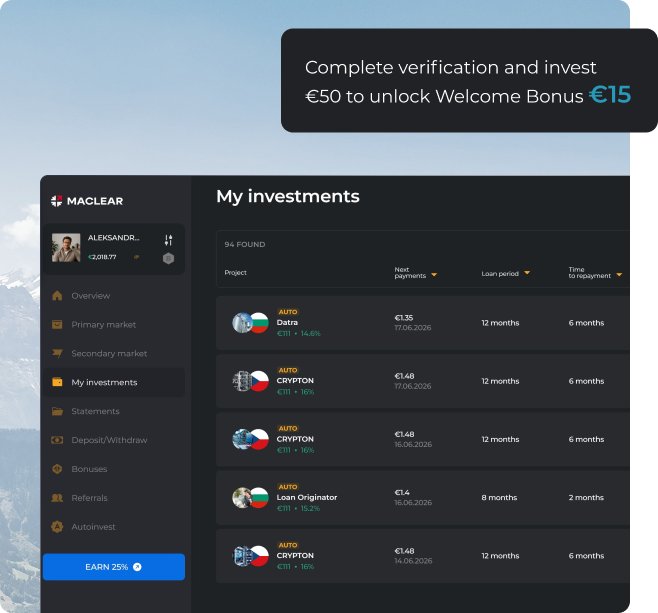Open My investments in the sidebar

[x=114, y=382]
